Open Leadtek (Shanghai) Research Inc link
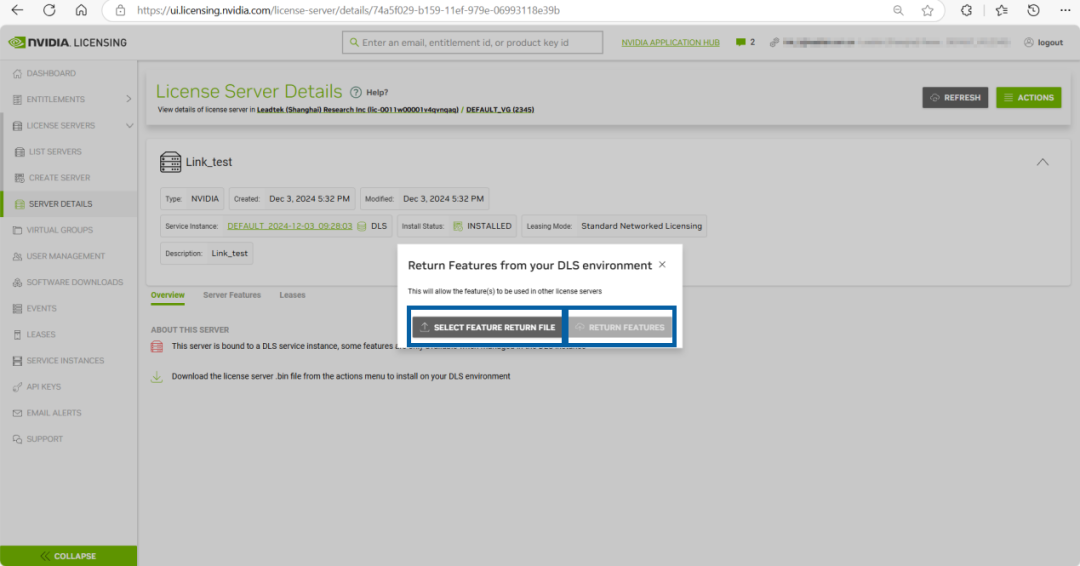 (357, 109)
